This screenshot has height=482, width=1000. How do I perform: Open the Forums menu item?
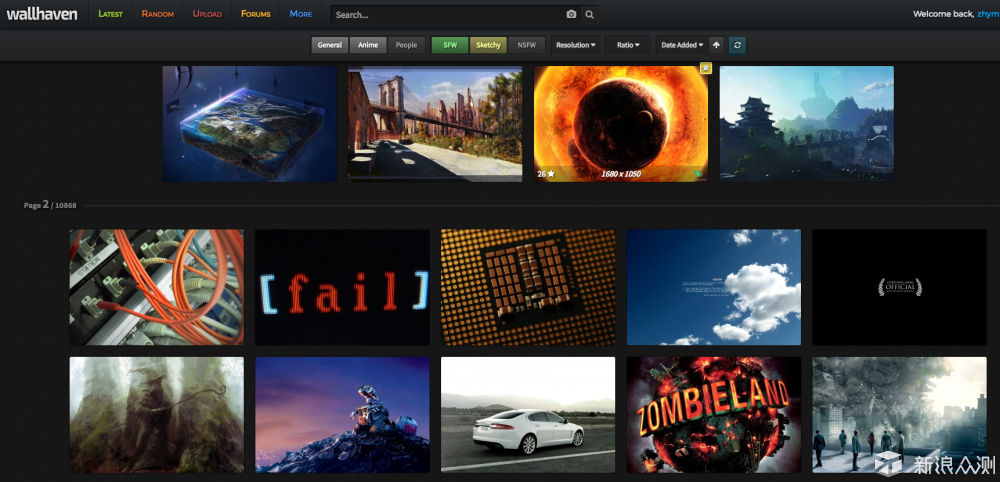coord(256,14)
